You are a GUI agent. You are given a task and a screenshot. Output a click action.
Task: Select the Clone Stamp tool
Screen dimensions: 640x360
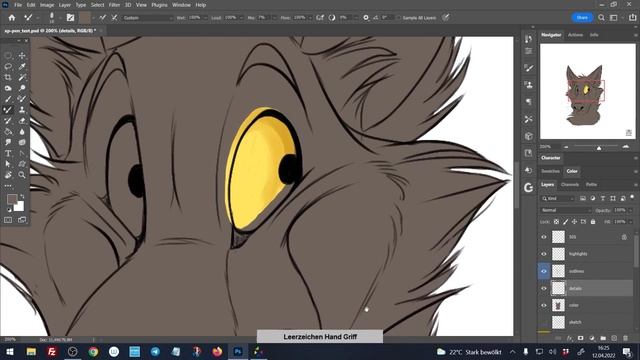[22, 110]
